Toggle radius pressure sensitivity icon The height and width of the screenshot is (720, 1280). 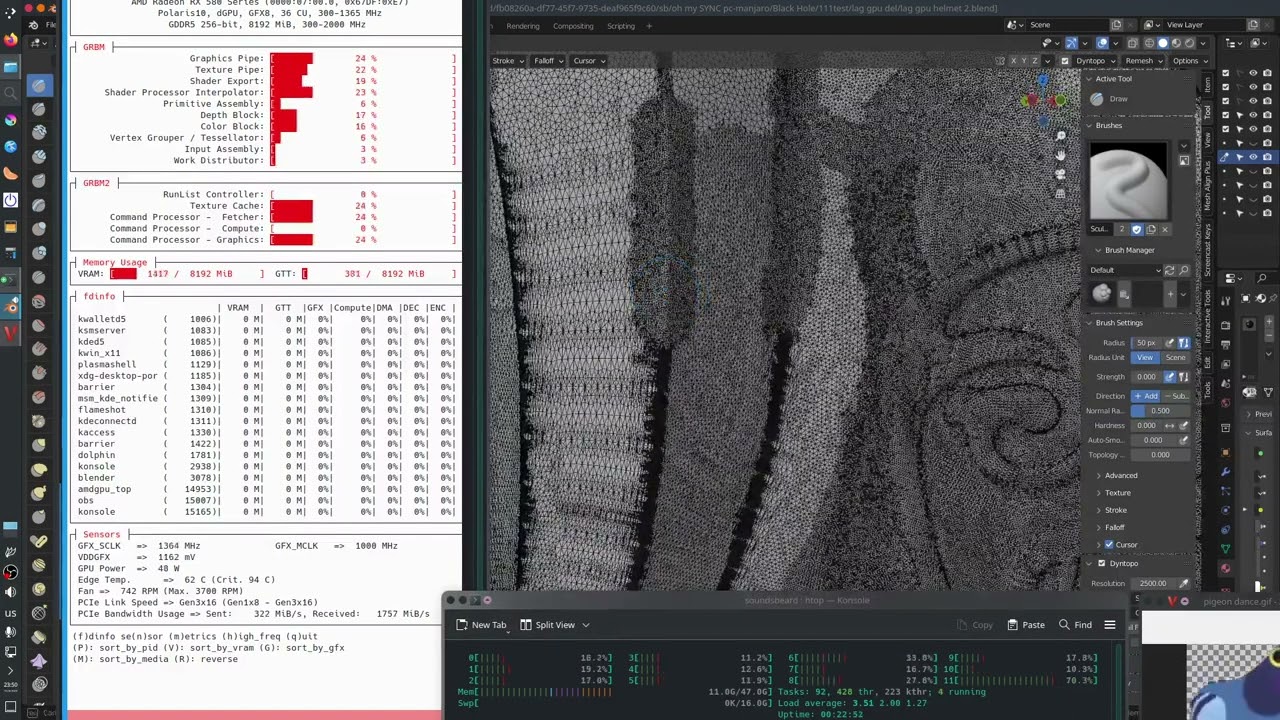(1171, 343)
